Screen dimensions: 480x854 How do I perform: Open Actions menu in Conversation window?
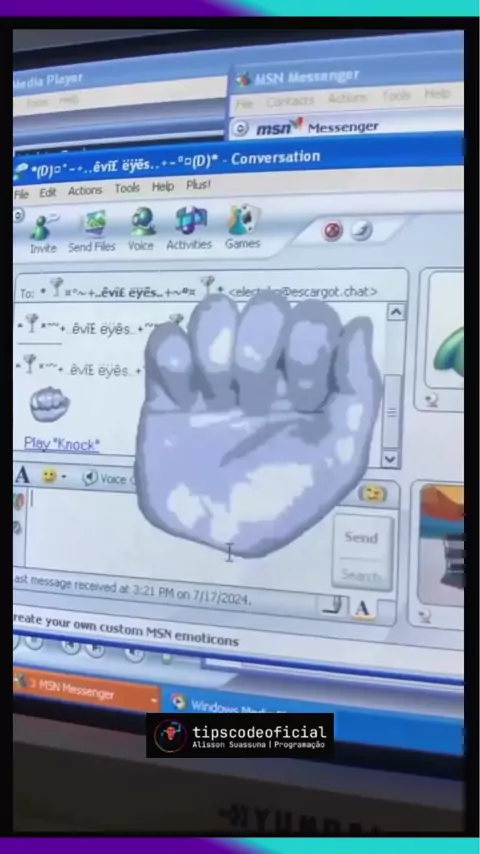(85, 191)
